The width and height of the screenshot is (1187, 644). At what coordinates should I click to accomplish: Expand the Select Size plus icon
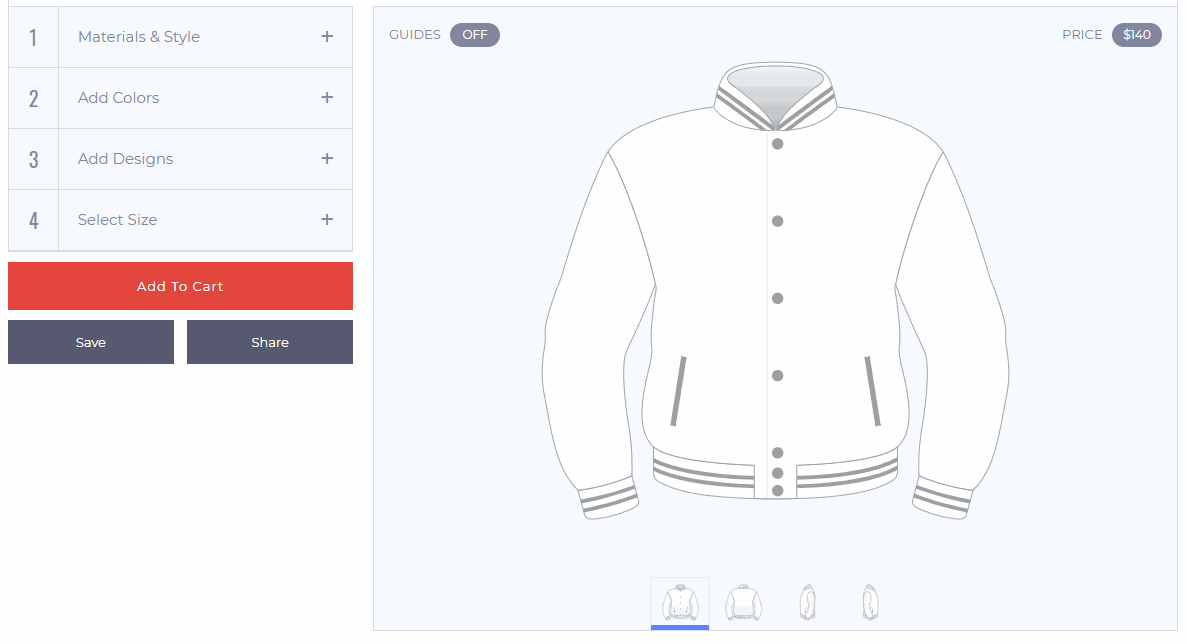coord(327,219)
